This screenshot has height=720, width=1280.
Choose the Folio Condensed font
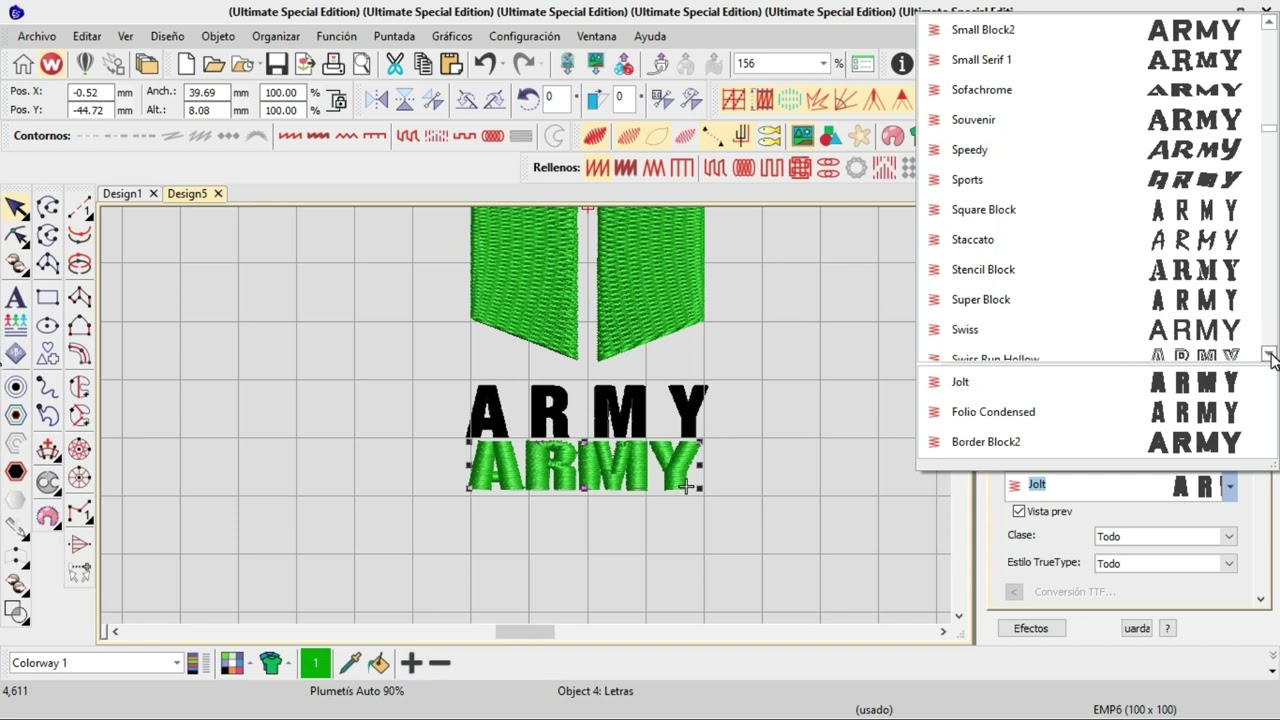[x=1096, y=412]
